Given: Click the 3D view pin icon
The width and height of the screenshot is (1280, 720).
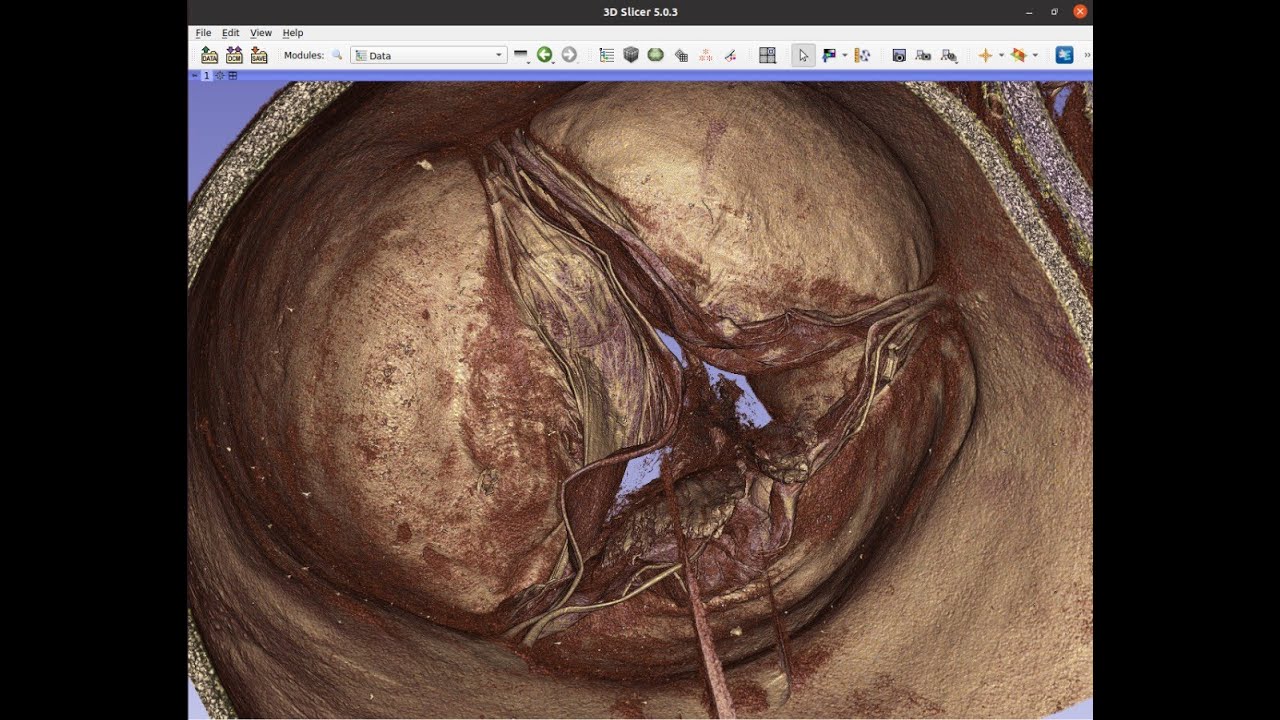Looking at the screenshot, I should pos(195,75).
